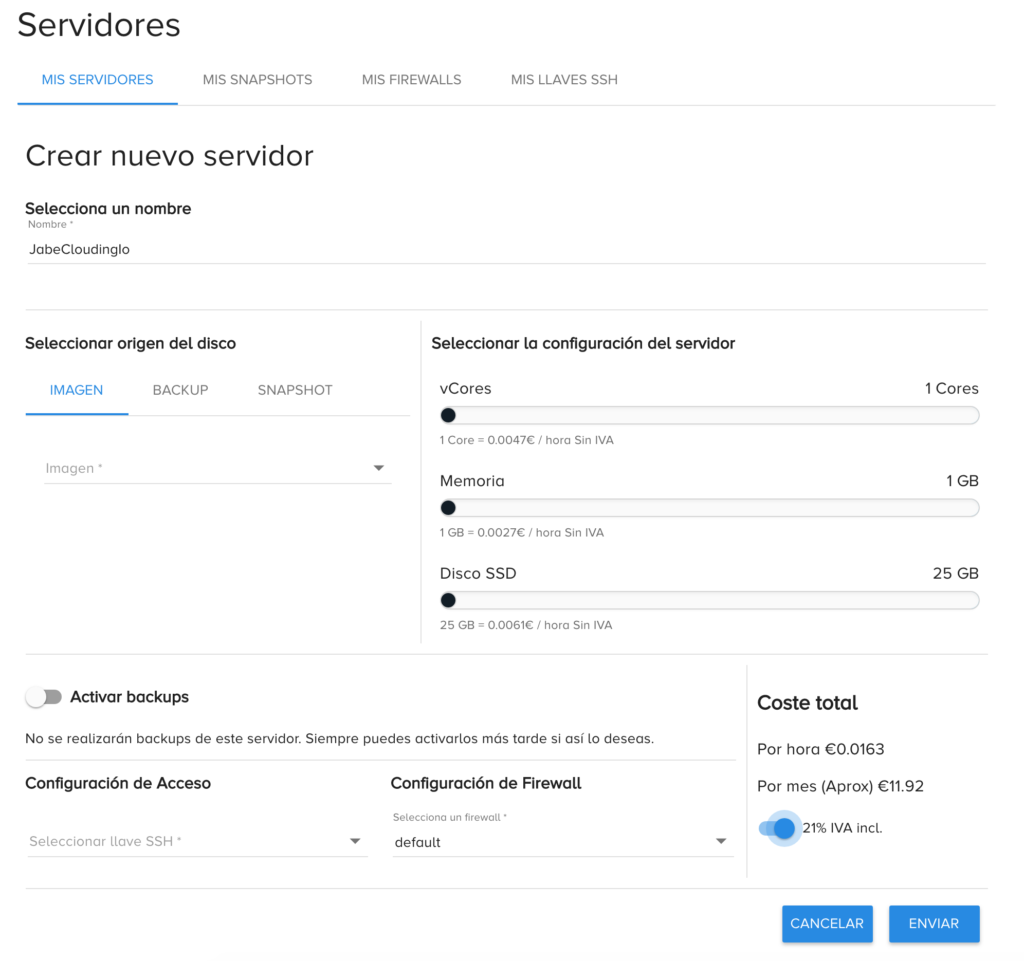Image resolution: width=1024 pixels, height=961 pixels.
Task: Click the '25 GB' disk value
Action: coord(955,574)
